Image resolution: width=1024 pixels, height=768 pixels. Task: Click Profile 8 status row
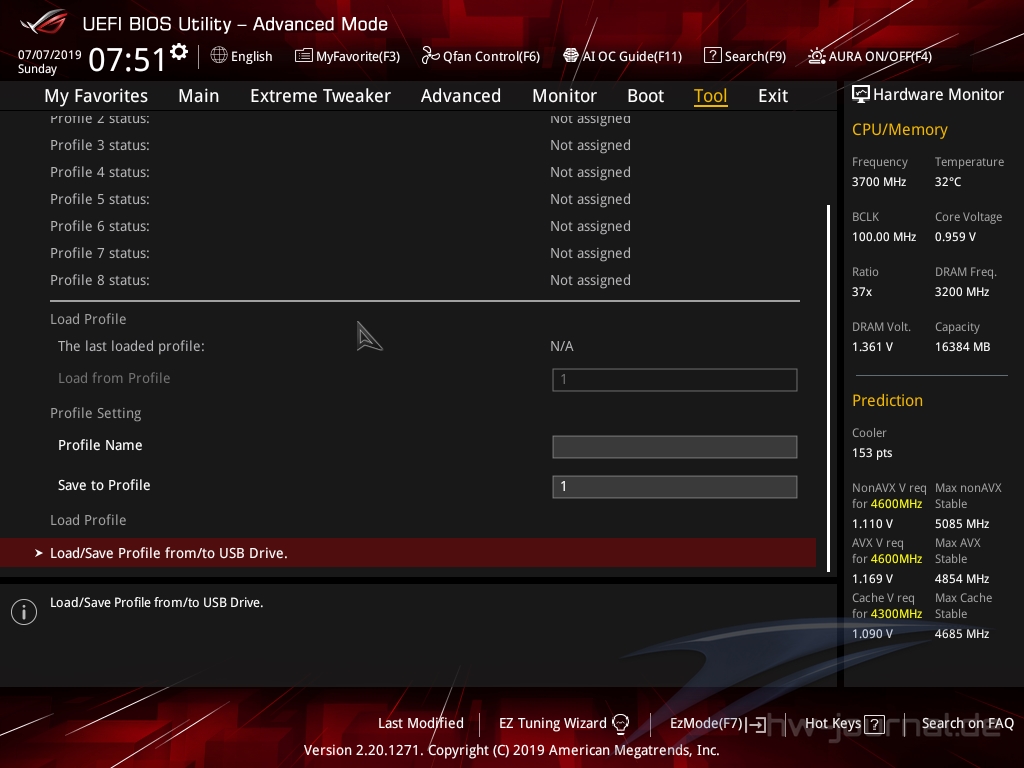pyautogui.click(x=424, y=280)
